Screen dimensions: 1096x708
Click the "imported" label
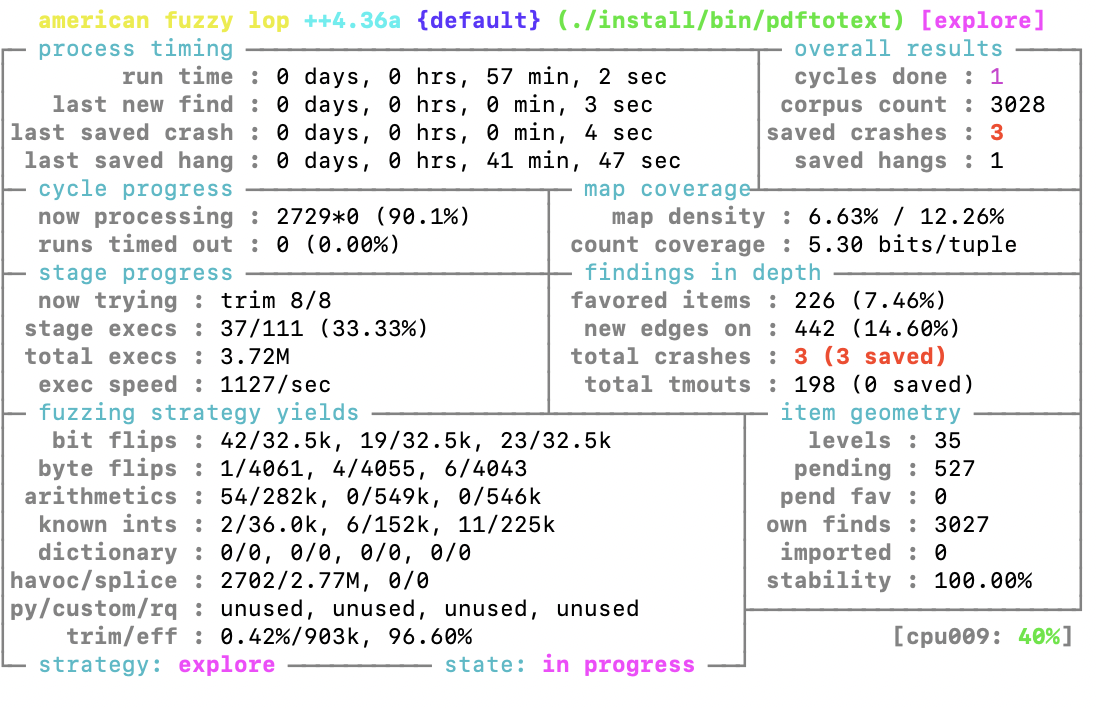[x=835, y=552]
